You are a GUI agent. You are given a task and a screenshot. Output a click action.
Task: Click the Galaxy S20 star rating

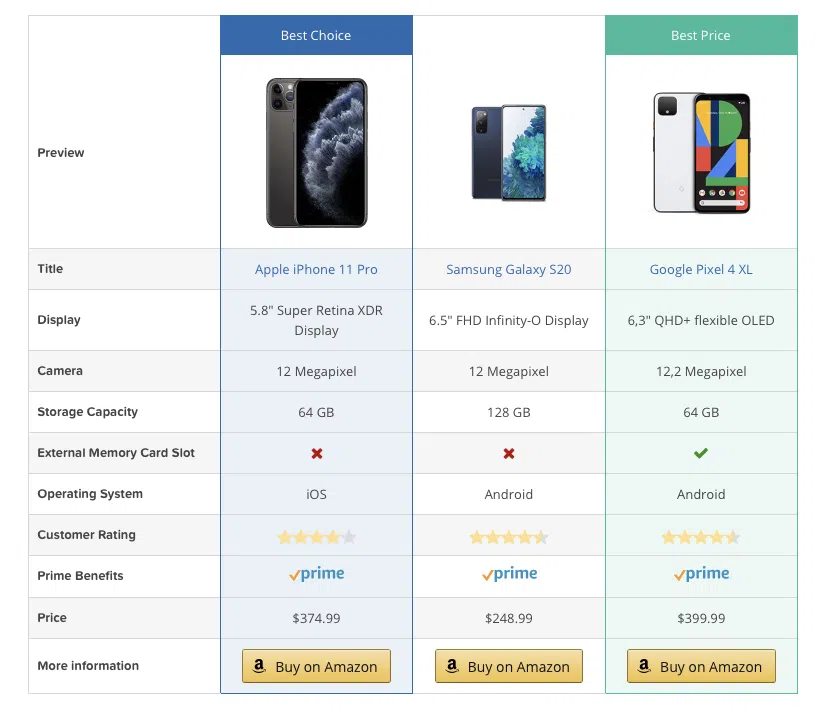click(x=509, y=537)
